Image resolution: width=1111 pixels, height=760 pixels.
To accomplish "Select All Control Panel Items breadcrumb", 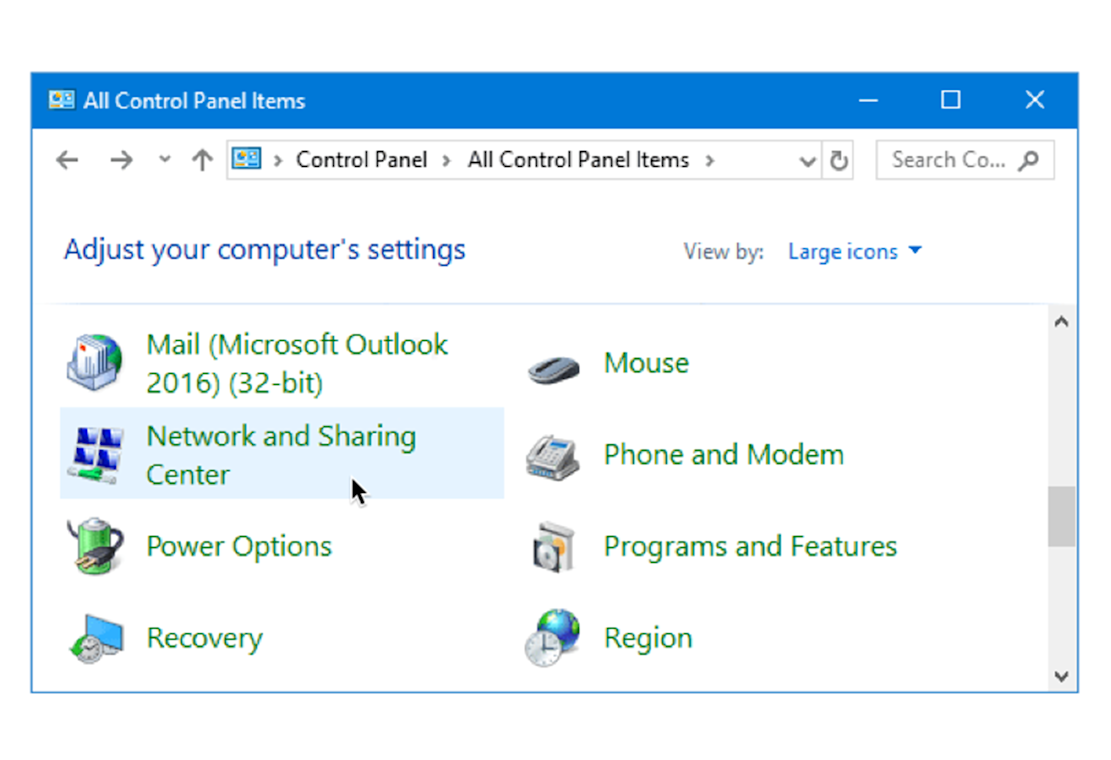I will [x=578, y=160].
